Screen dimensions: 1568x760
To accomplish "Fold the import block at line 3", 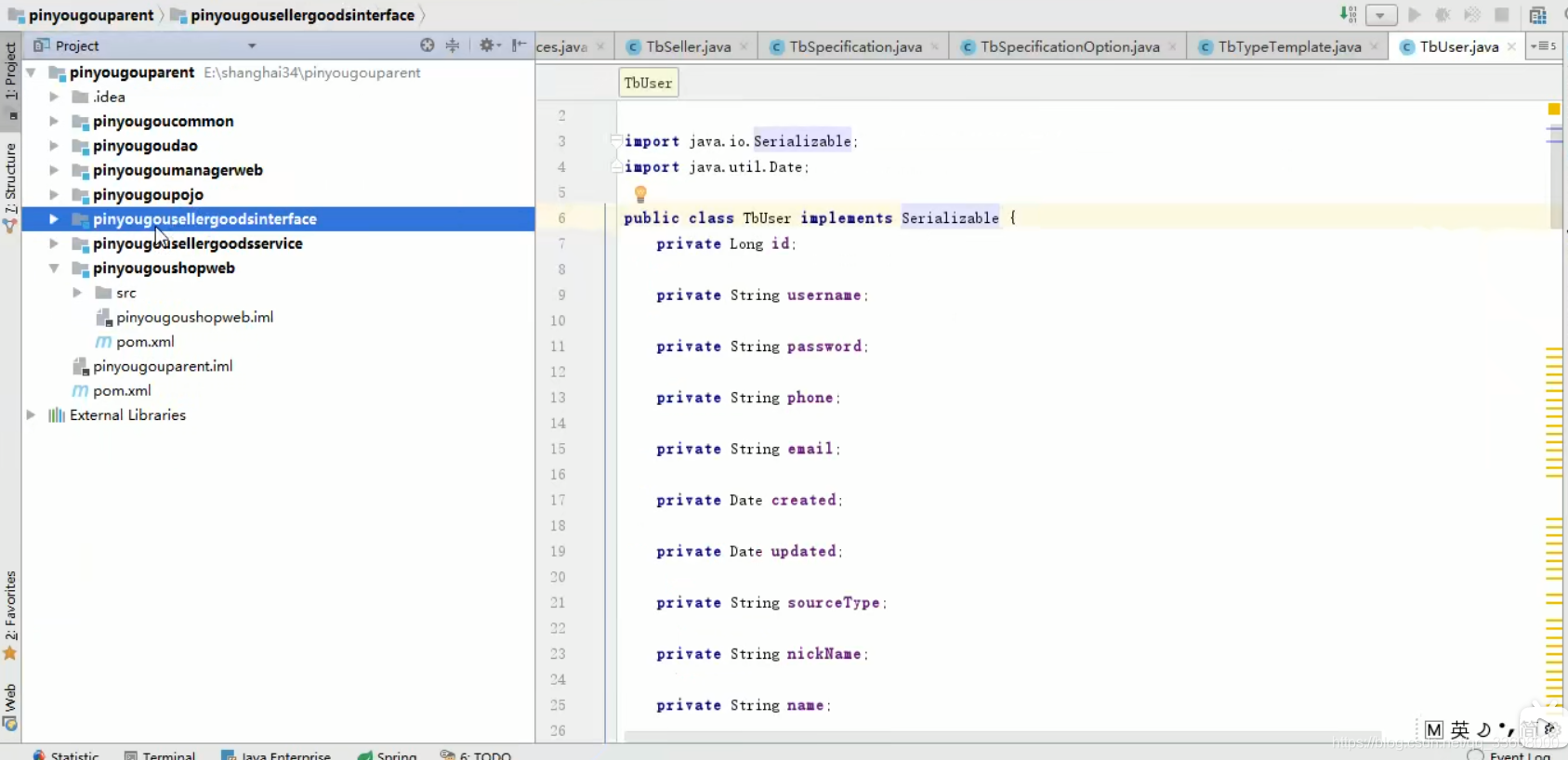I will (x=615, y=140).
